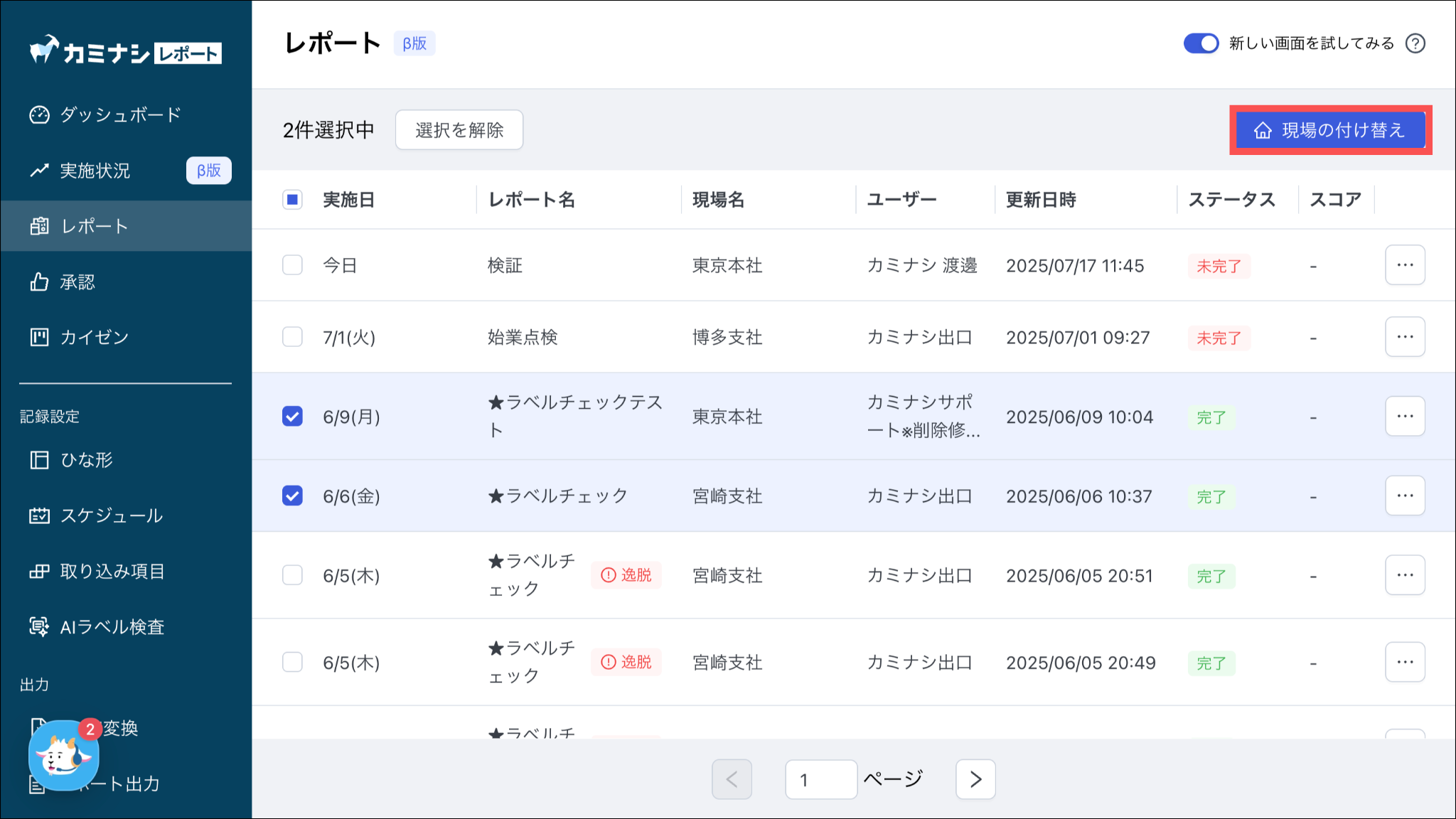Click the 選択を解除 button
This screenshot has height=819, width=1456.
click(x=459, y=130)
